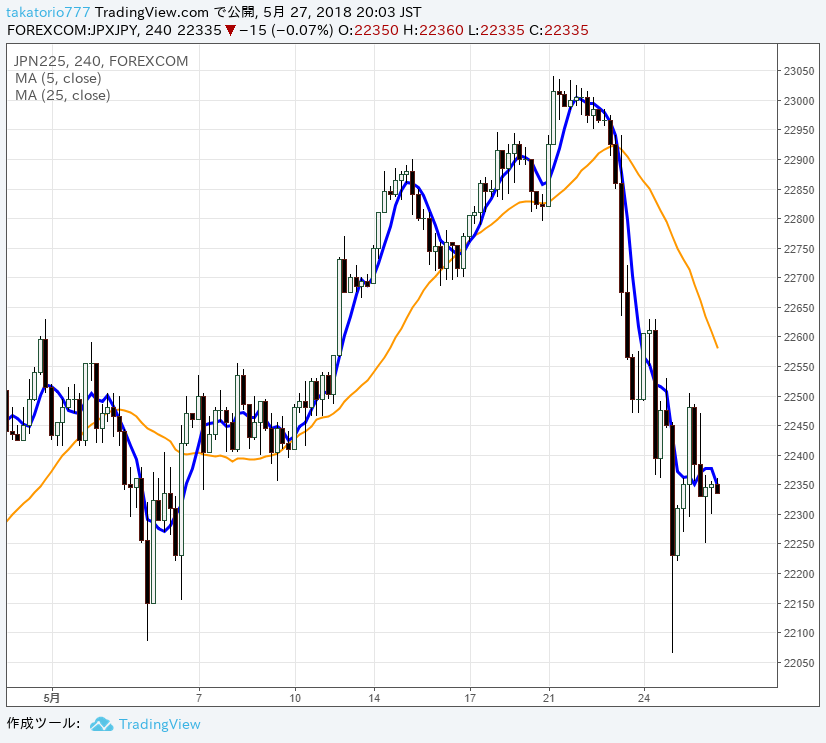The image size is (826, 743).
Task: Select the MA (5, close) indicator label
Action: click(58, 78)
